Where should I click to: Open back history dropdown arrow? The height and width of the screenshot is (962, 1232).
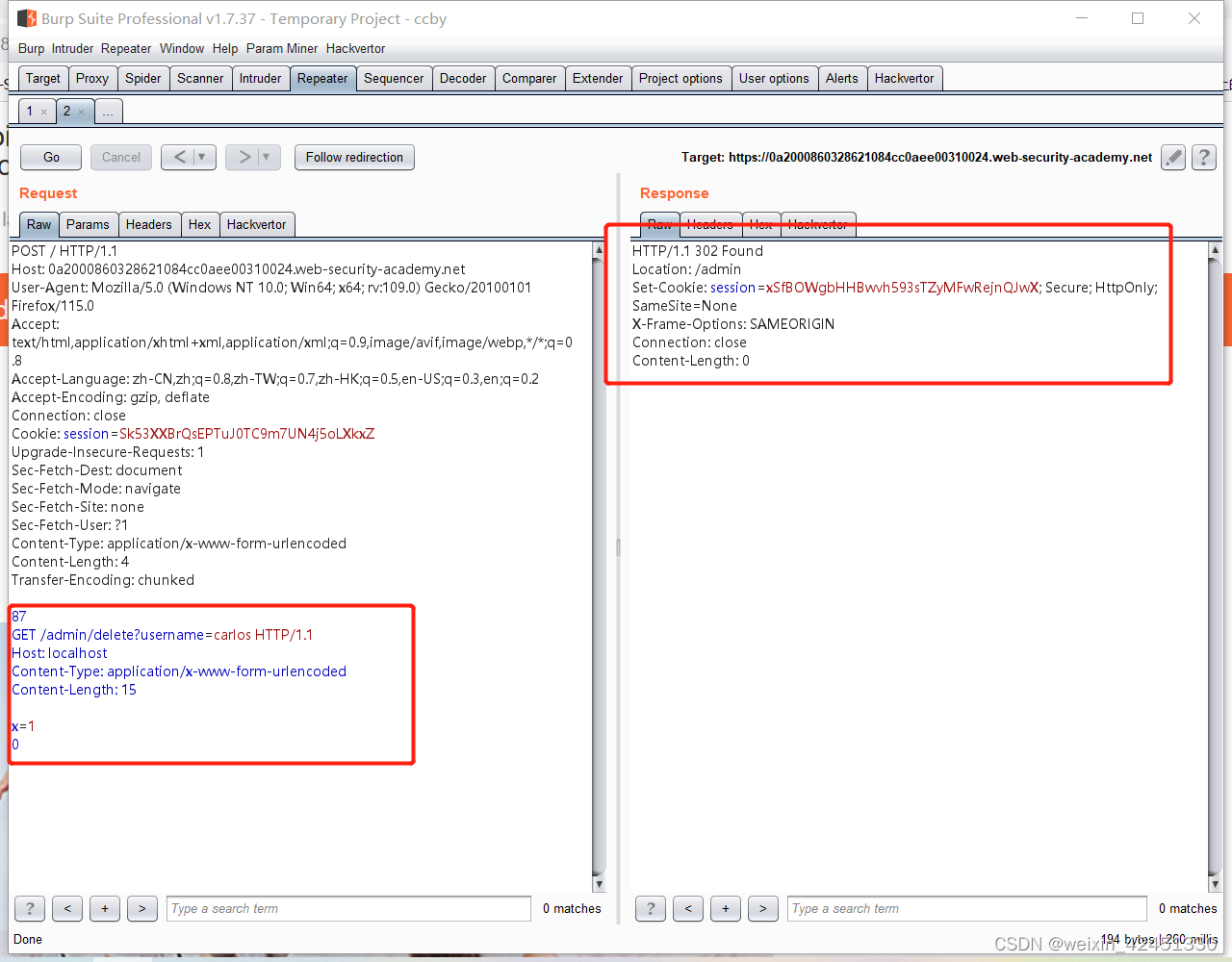(x=202, y=157)
